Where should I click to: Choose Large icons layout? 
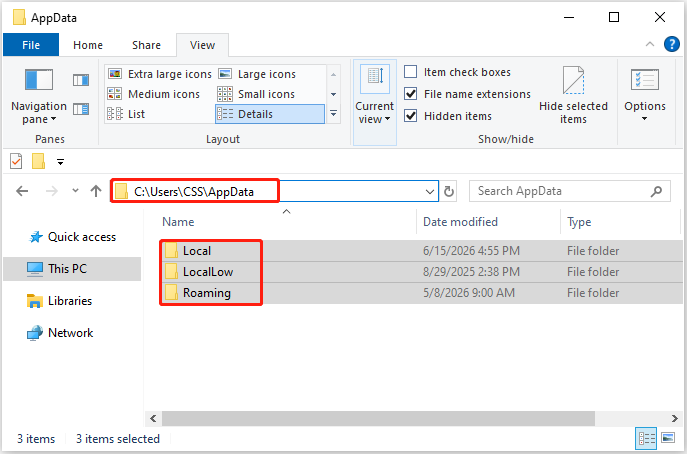tap(257, 74)
